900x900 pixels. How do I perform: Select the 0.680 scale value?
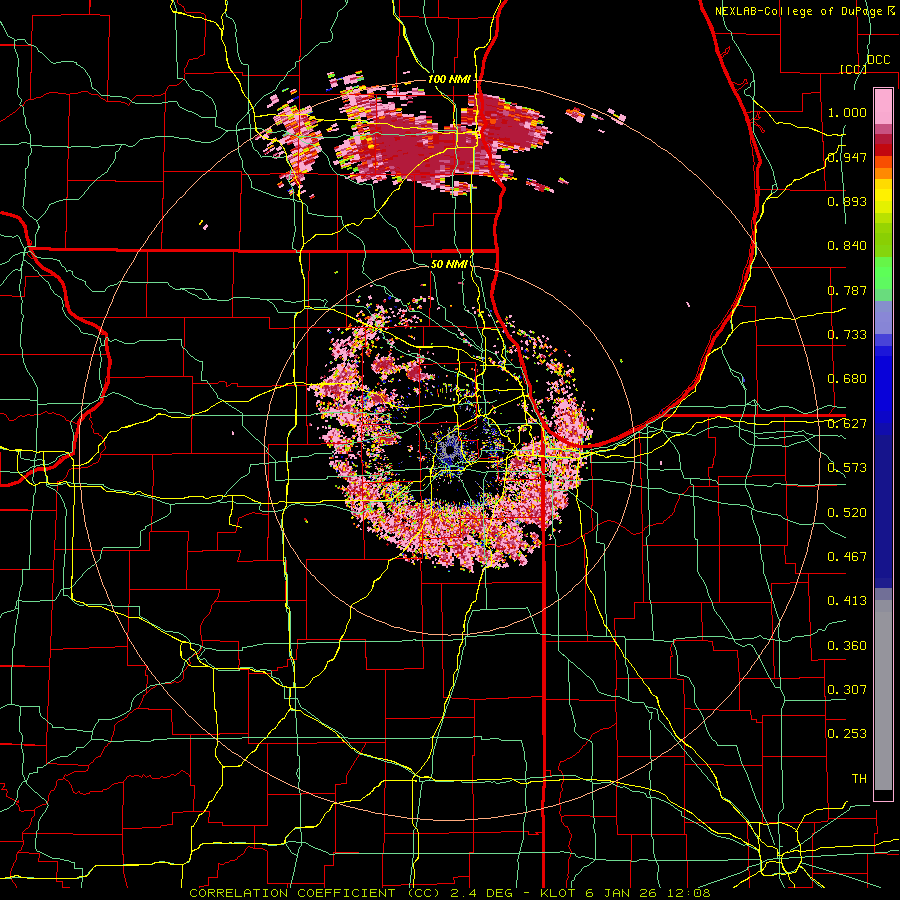pos(847,379)
